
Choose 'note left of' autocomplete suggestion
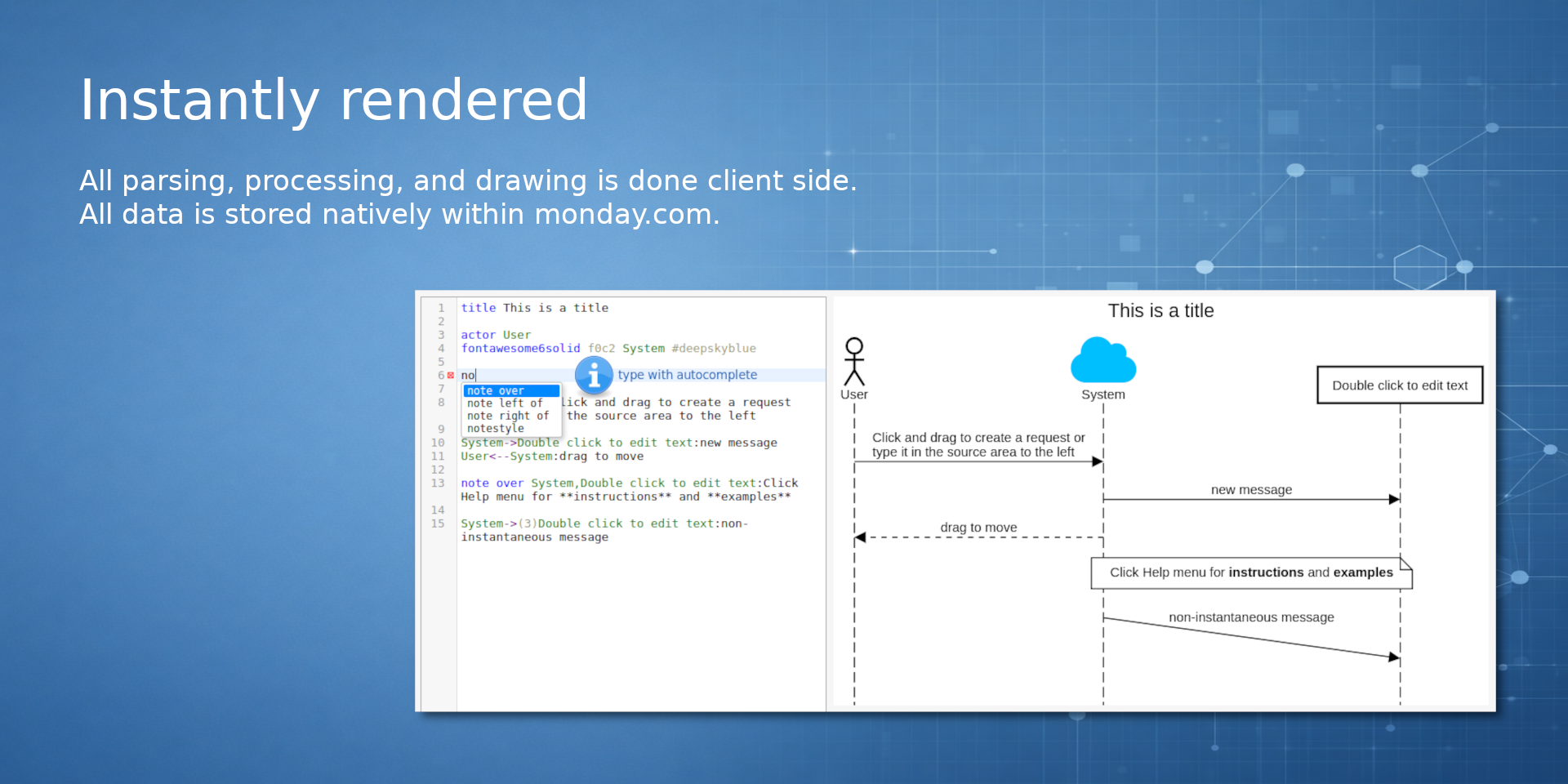[505, 403]
